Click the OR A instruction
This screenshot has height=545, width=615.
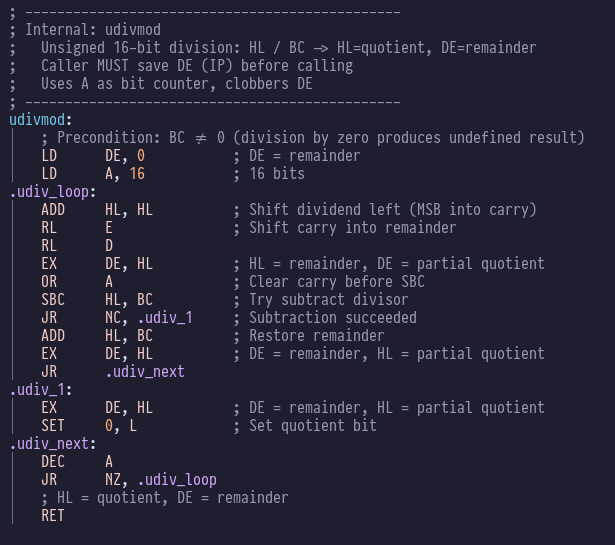pos(77,282)
